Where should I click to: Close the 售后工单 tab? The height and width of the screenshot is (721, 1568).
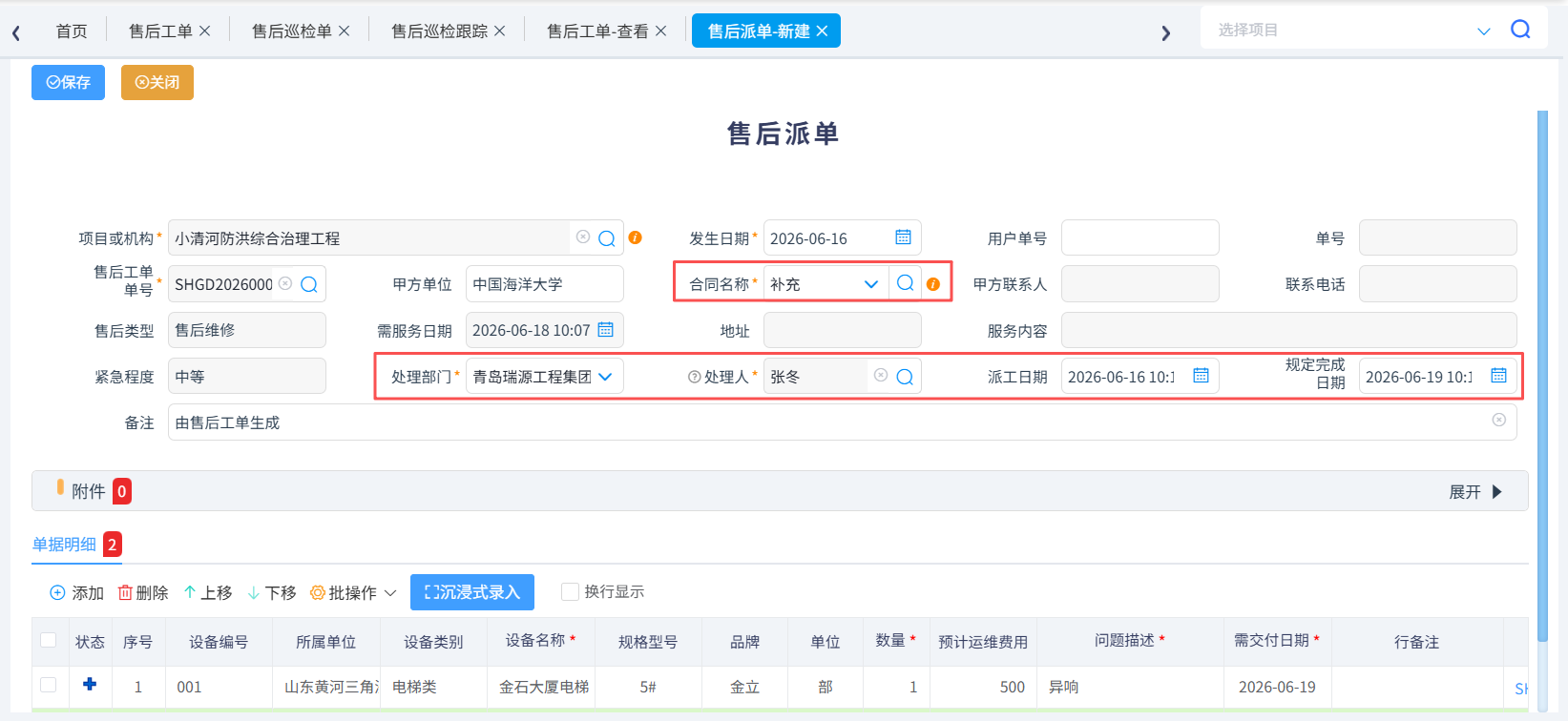tap(204, 31)
